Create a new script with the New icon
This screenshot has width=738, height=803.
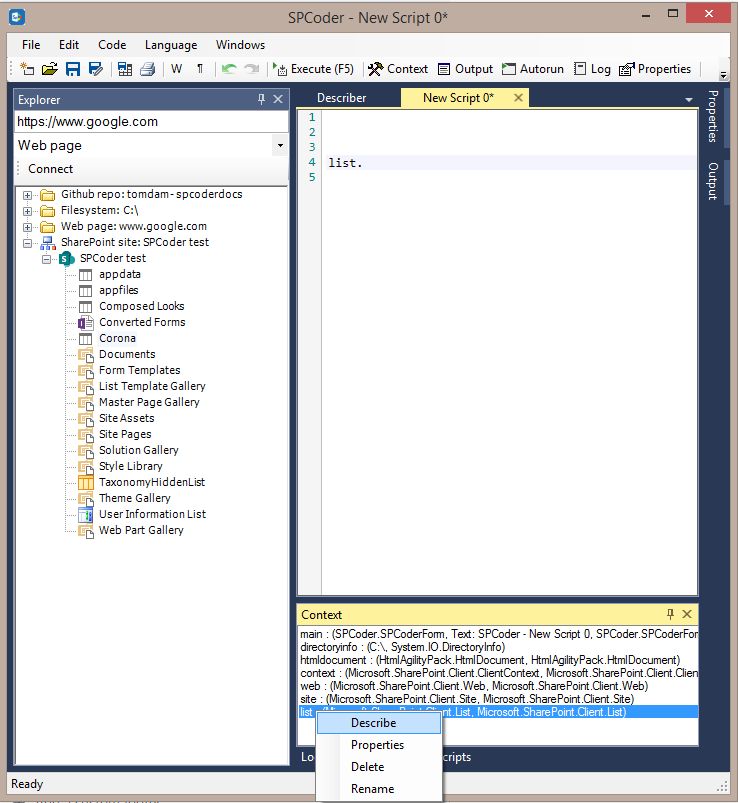tap(27, 69)
